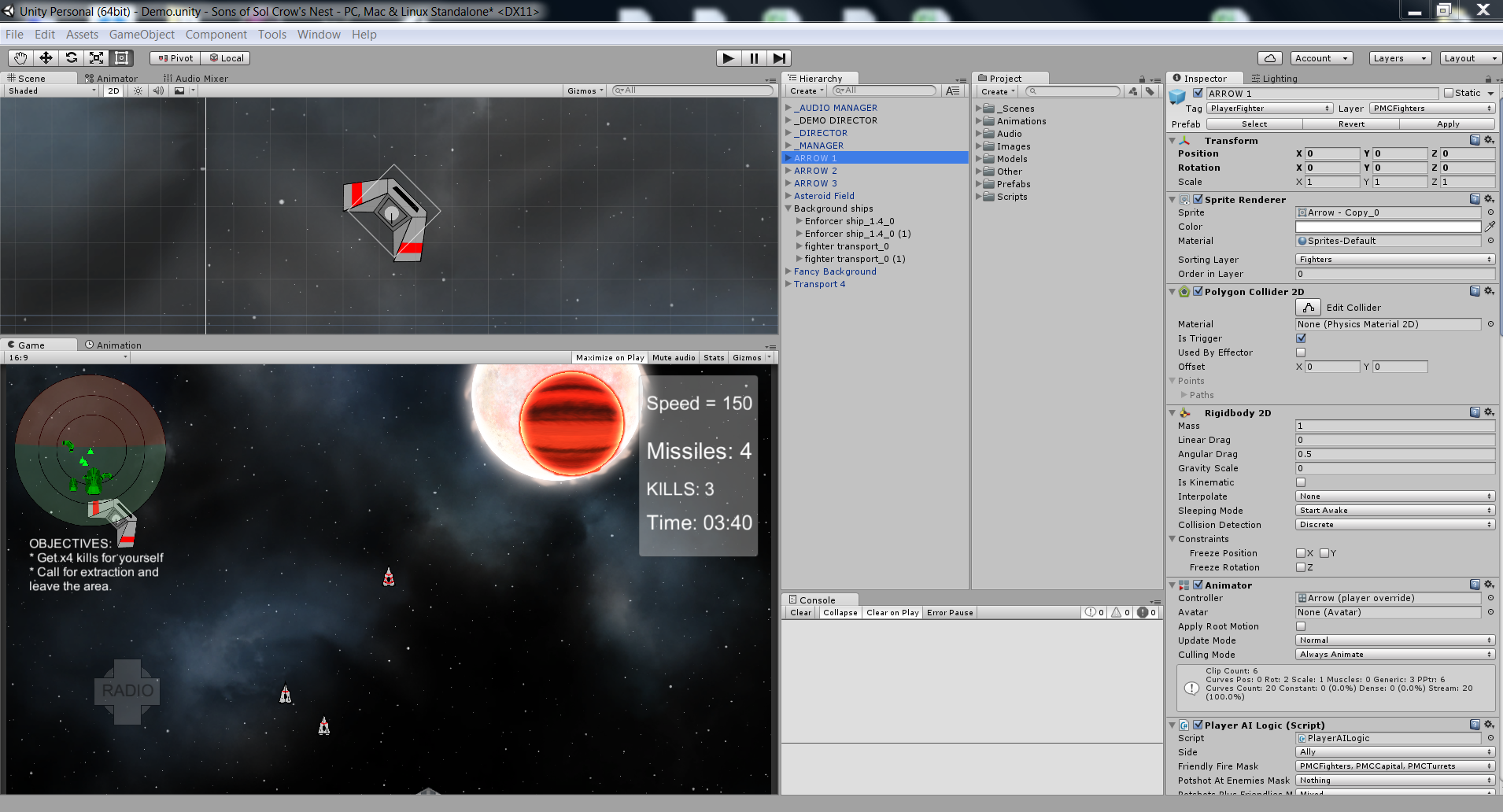The height and width of the screenshot is (812, 1503).
Task: Toggle Player AI Logic script checkbox
Action: [x=1198, y=725]
